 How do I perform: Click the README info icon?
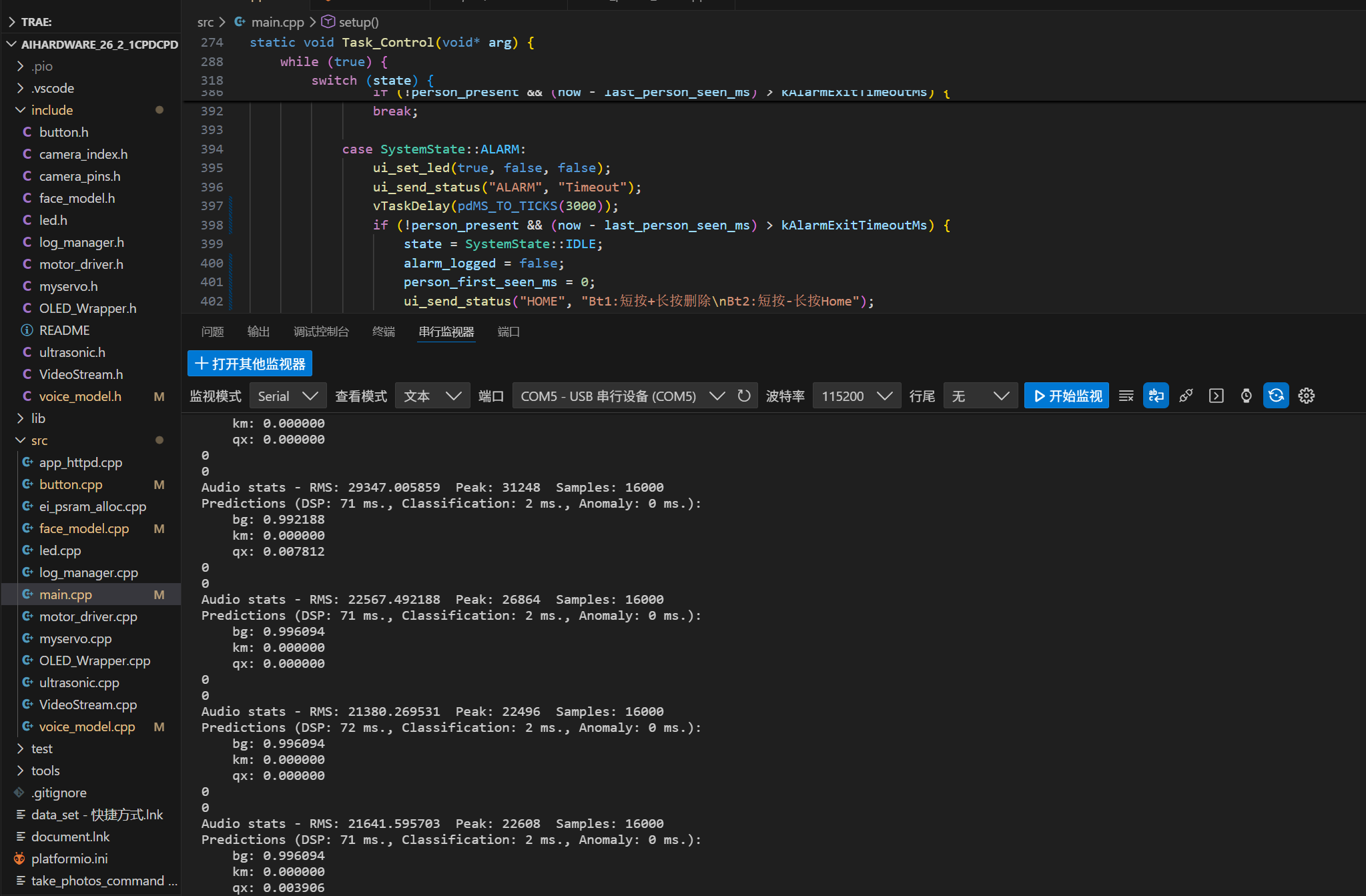pos(27,330)
